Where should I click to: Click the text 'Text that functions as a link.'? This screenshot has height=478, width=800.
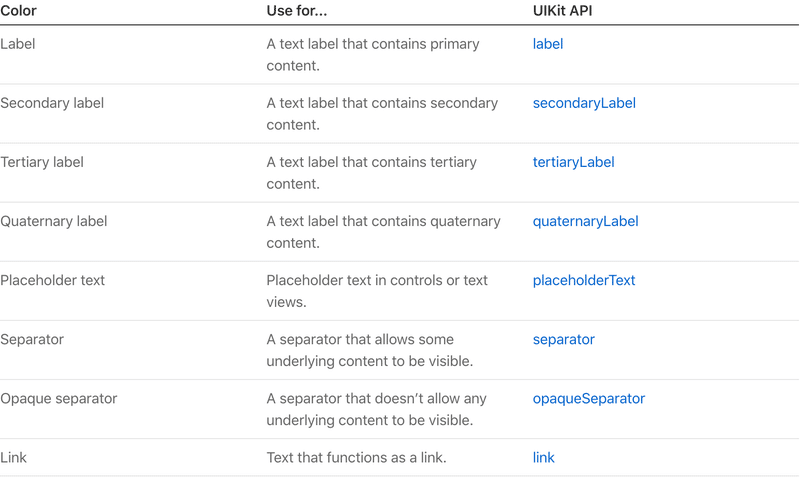pyautogui.click(x=356, y=458)
